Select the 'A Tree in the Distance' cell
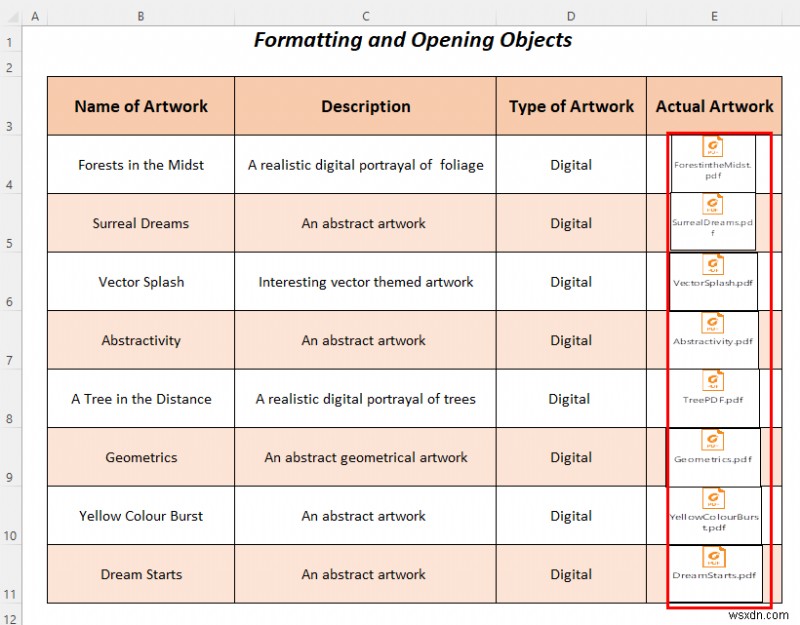The width and height of the screenshot is (800, 625). point(141,398)
